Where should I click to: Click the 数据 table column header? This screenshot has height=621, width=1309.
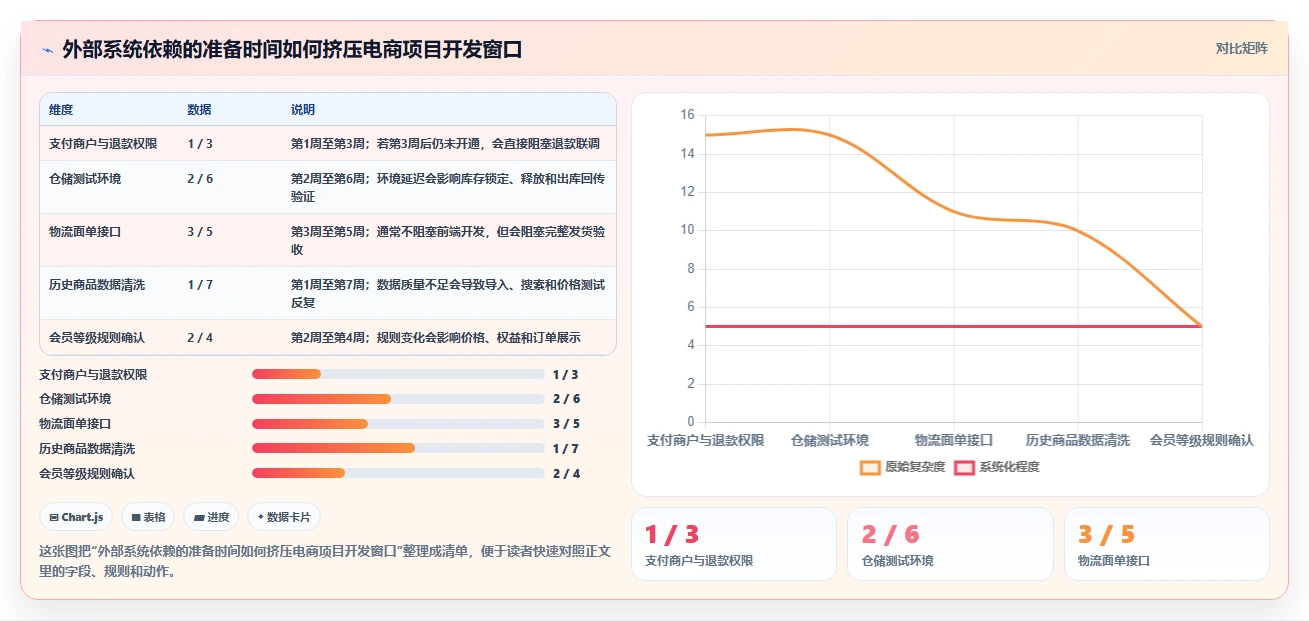pos(199,109)
